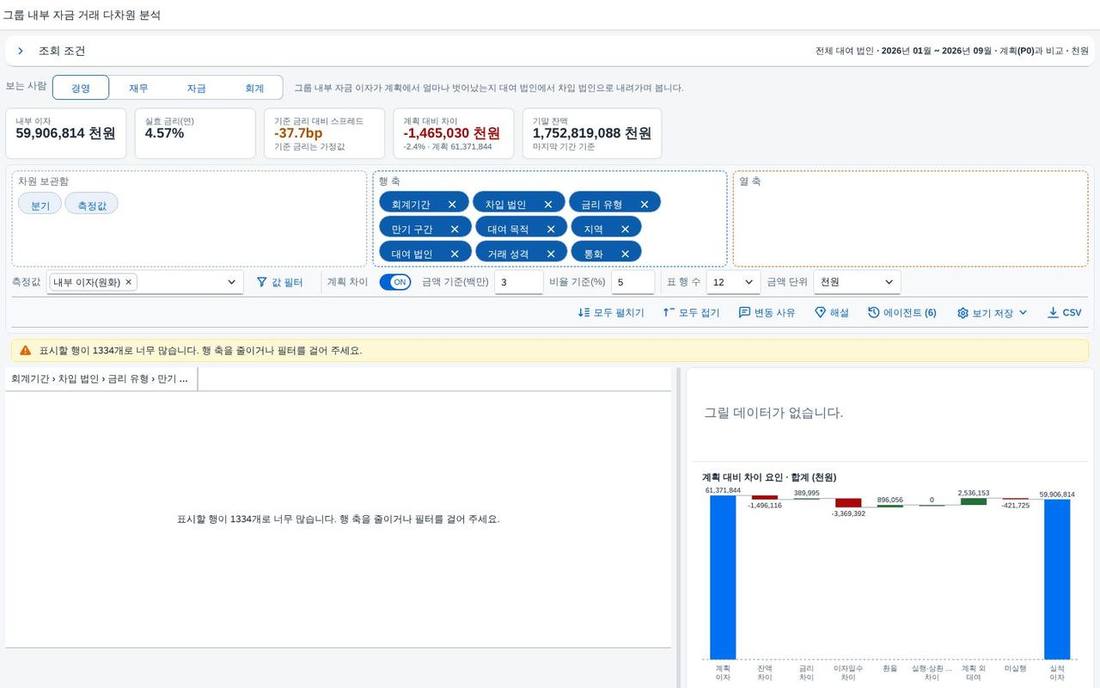Focus the 금액 기준(백만) input field

pyautogui.click(x=518, y=282)
